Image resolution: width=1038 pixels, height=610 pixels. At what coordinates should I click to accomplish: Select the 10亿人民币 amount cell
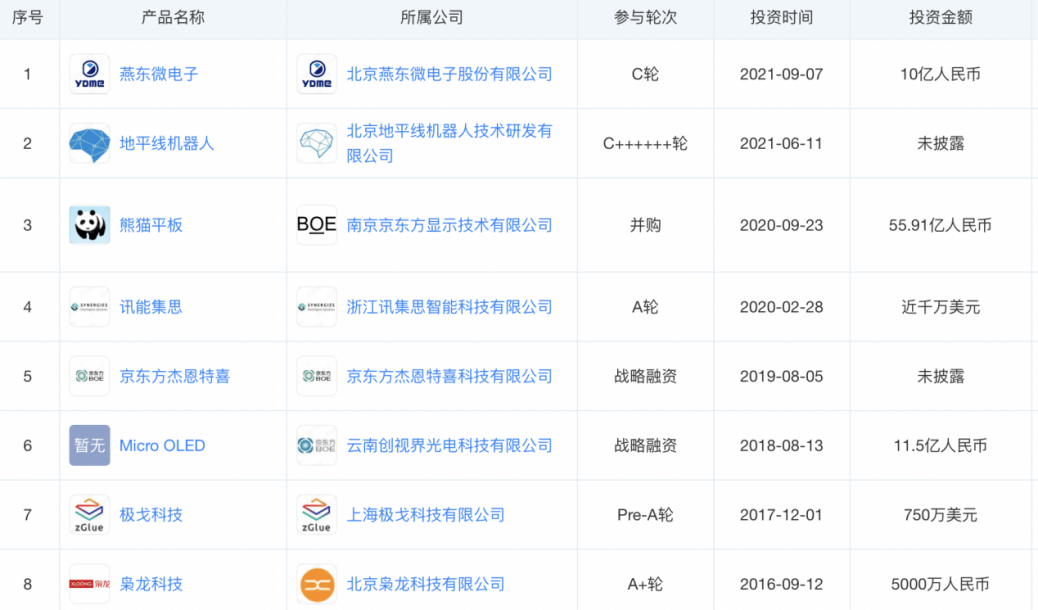pos(941,74)
